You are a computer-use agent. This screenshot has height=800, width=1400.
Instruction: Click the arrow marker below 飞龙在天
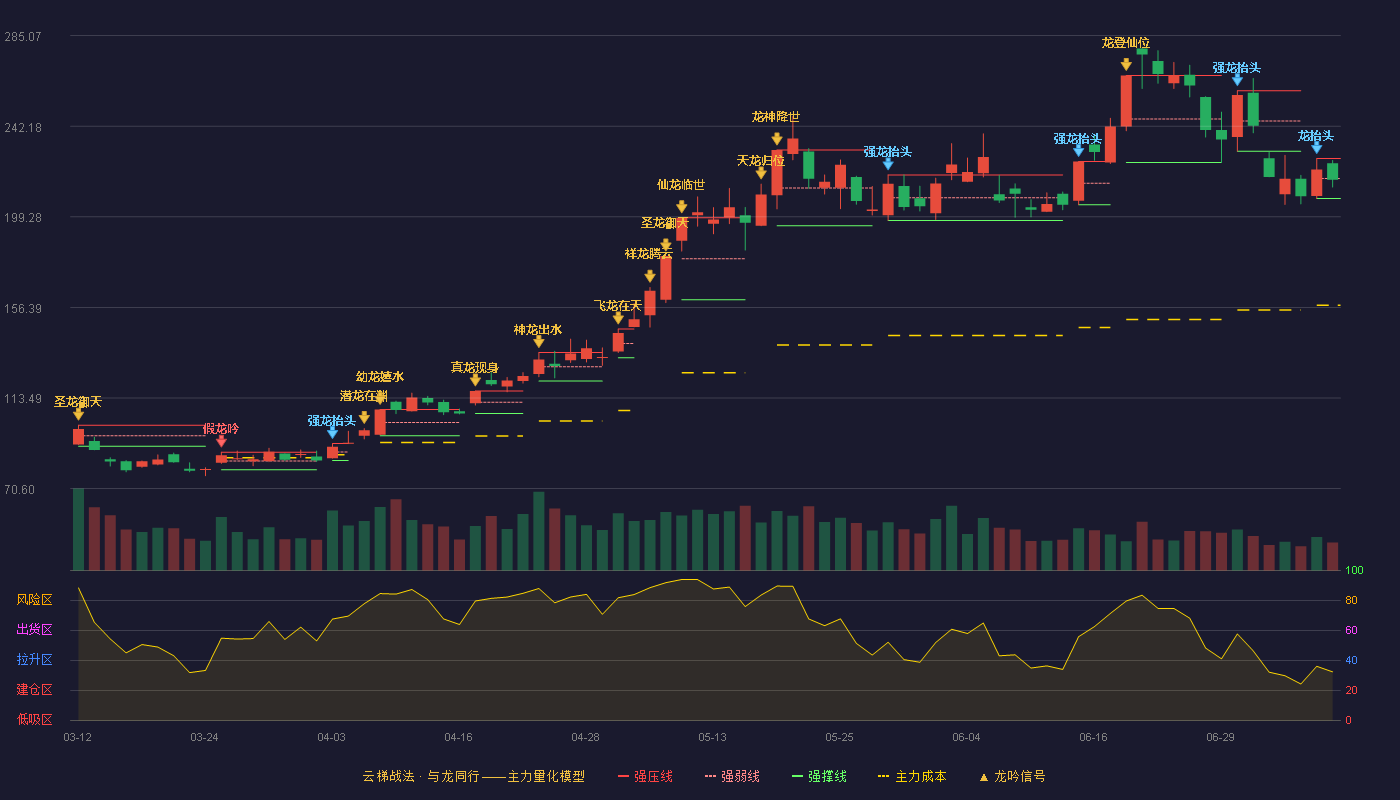[x=618, y=318]
